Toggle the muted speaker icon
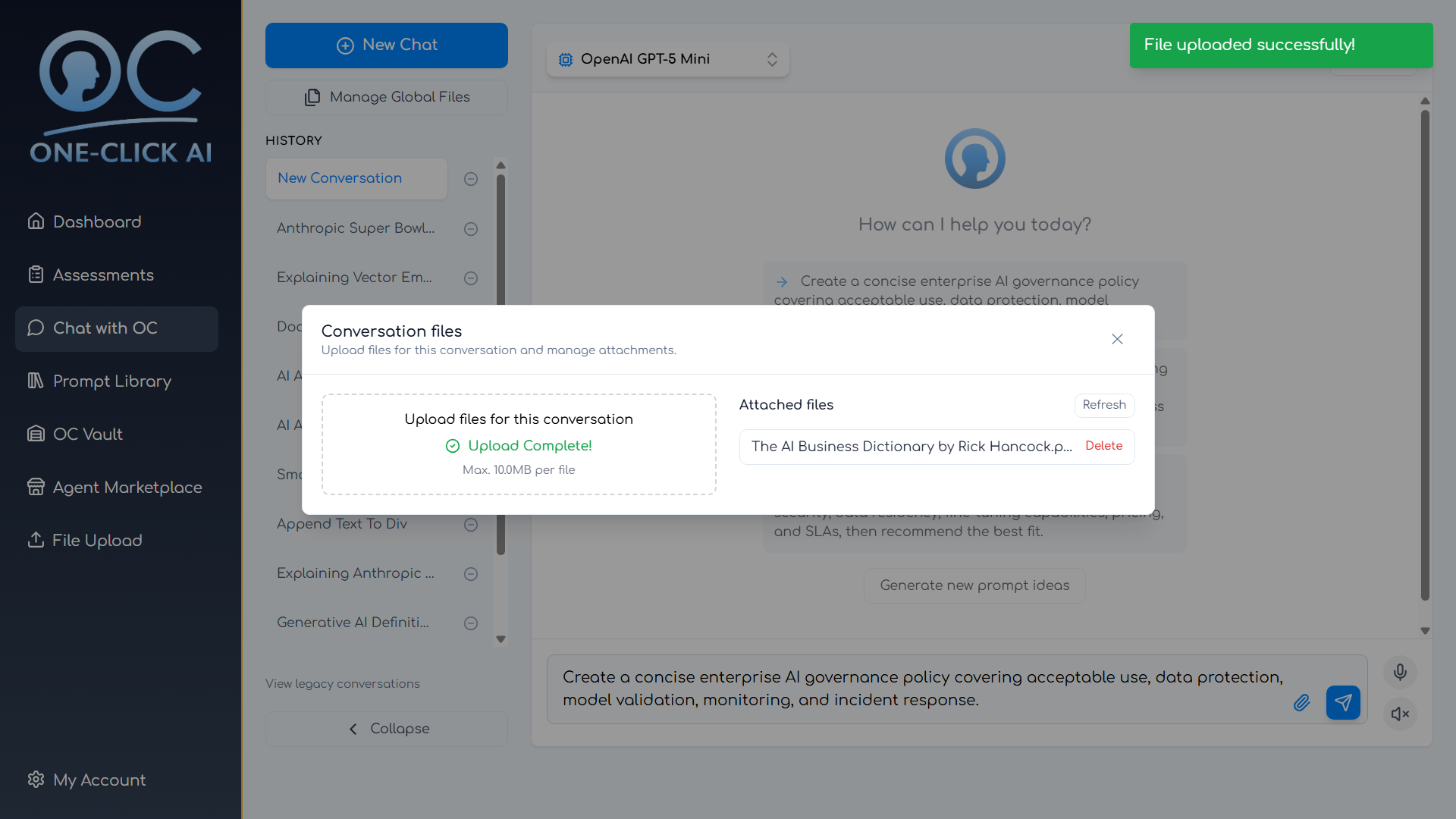 [x=1400, y=714]
